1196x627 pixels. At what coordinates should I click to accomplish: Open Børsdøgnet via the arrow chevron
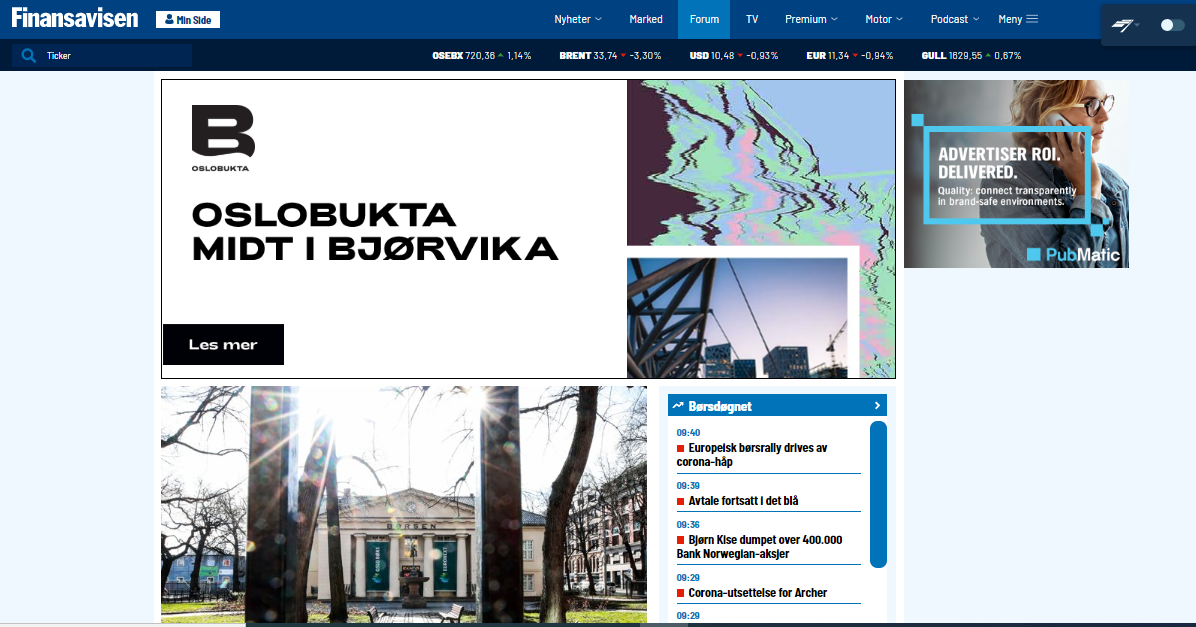point(877,406)
